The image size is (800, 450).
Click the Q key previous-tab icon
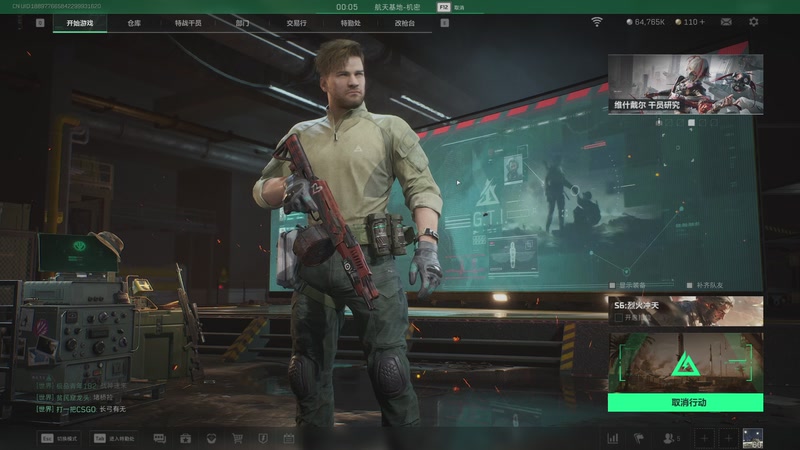click(x=40, y=23)
